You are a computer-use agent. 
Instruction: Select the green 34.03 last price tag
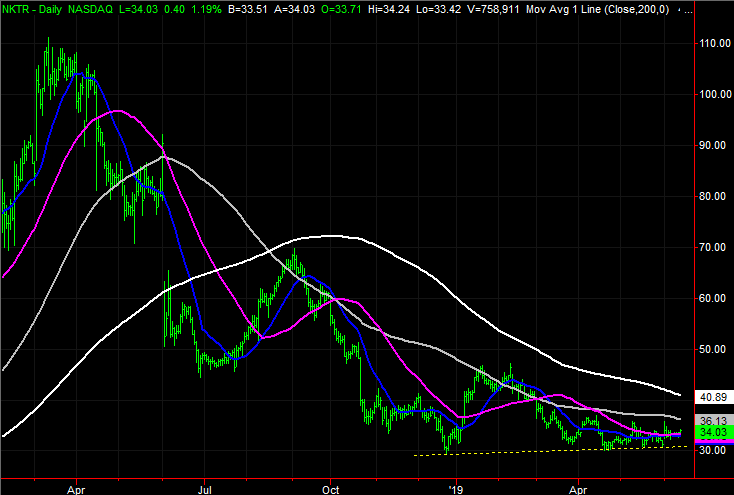pos(713,432)
